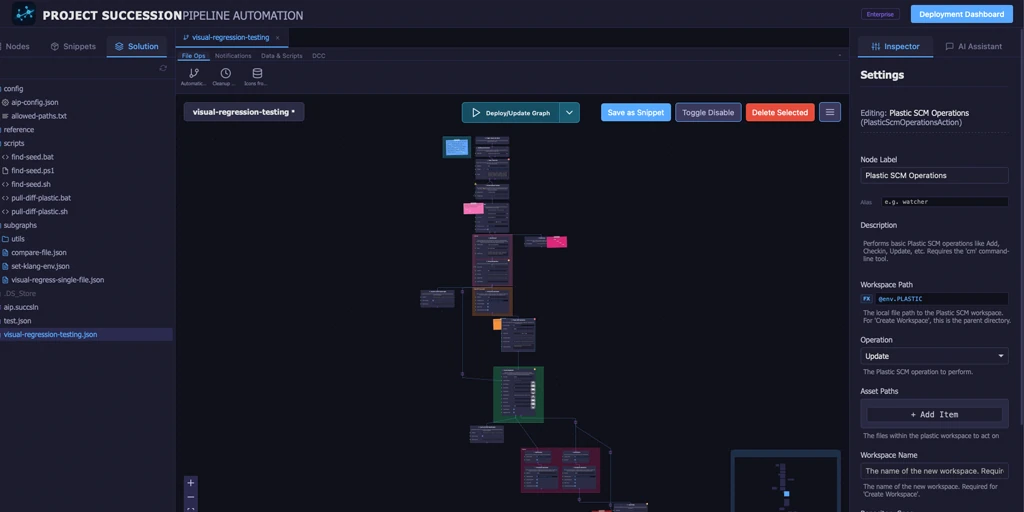Select the .DS_Store file
The width and height of the screenshot is (1024, 512).
tap(20, 294)
